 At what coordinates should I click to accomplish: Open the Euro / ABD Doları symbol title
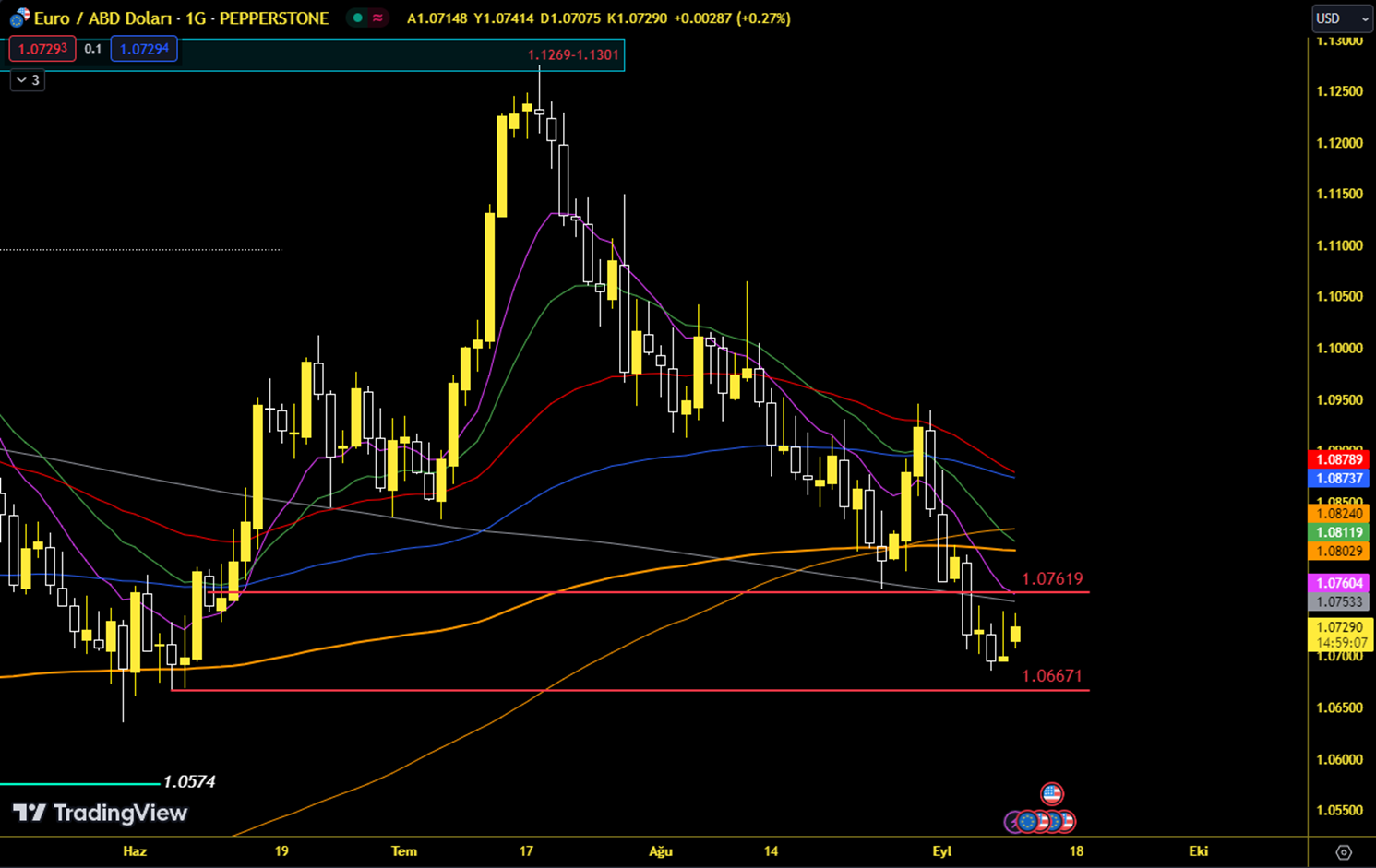(181, 18)
